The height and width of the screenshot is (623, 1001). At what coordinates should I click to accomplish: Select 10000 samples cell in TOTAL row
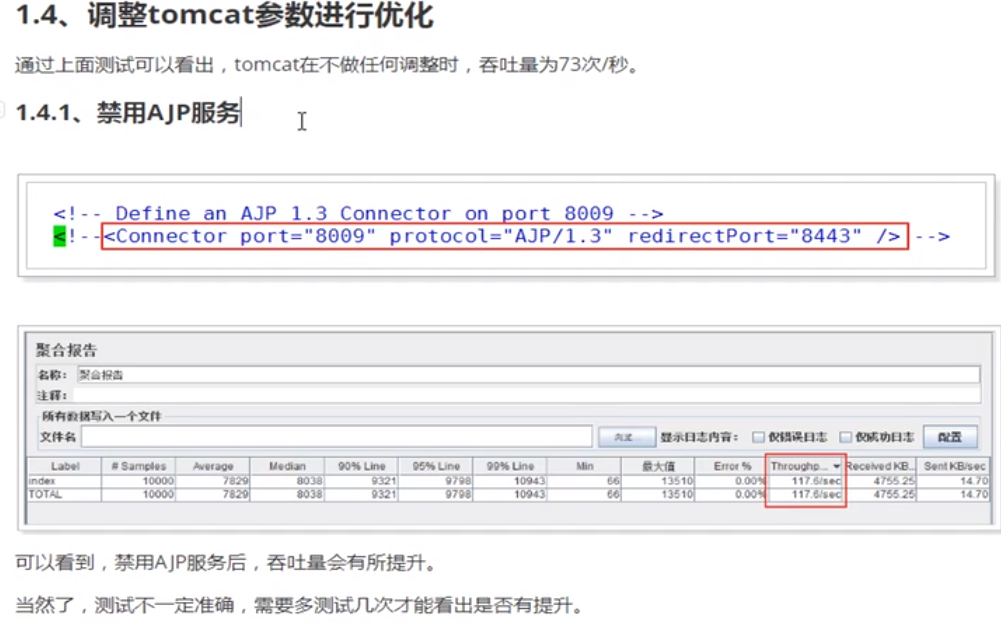[139, 494]
